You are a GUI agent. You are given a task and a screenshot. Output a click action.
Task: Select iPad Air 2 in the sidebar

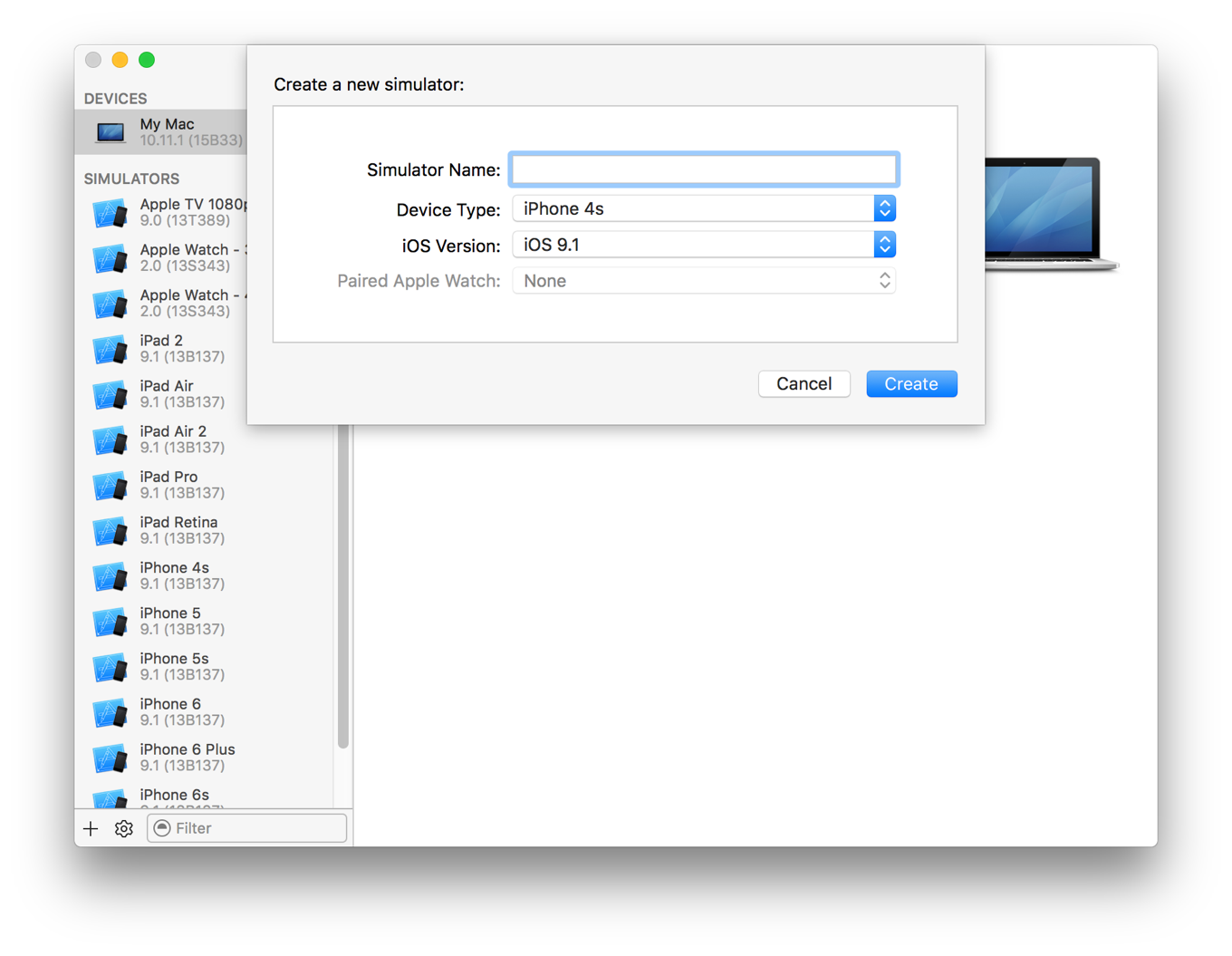pyautogui.click(x=173, y=439)
